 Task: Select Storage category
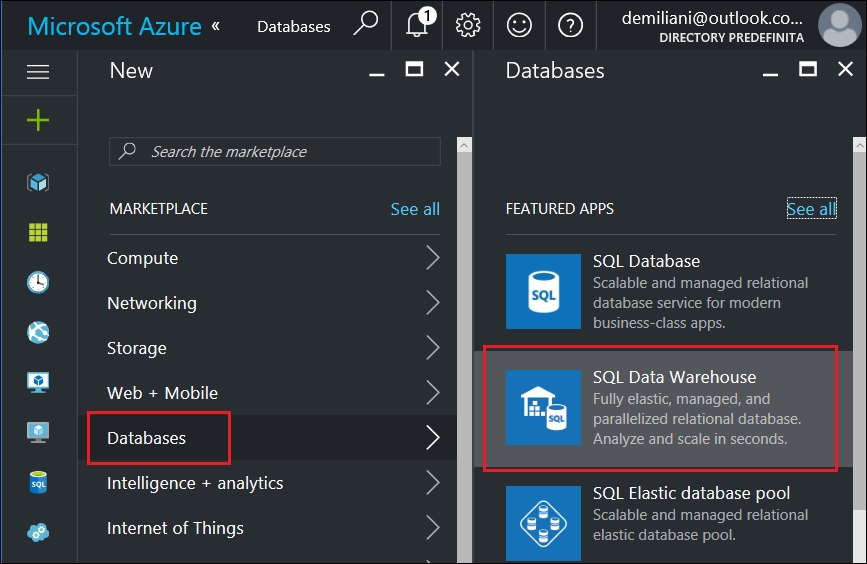[137, 348]
